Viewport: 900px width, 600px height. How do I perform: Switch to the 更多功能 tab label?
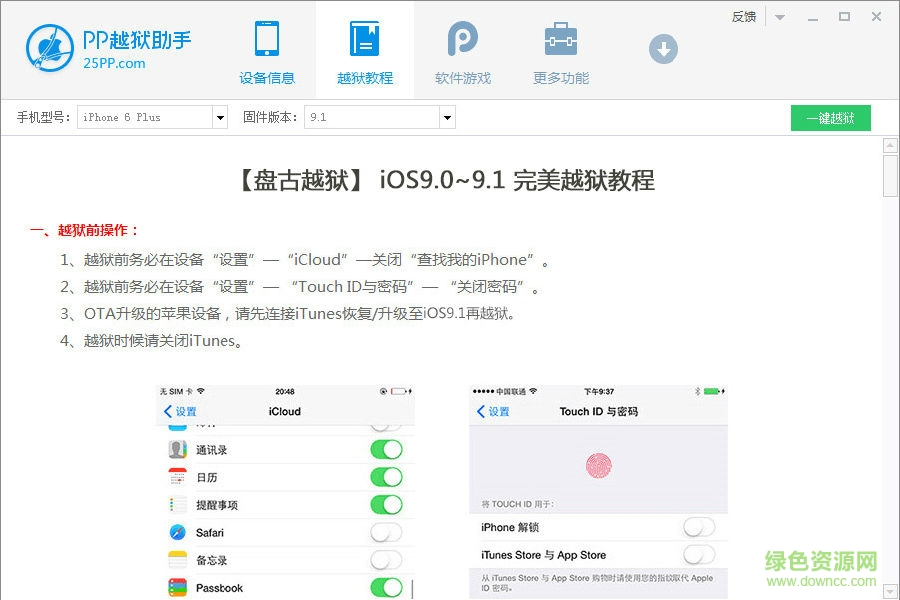click(x=561, y=78)
